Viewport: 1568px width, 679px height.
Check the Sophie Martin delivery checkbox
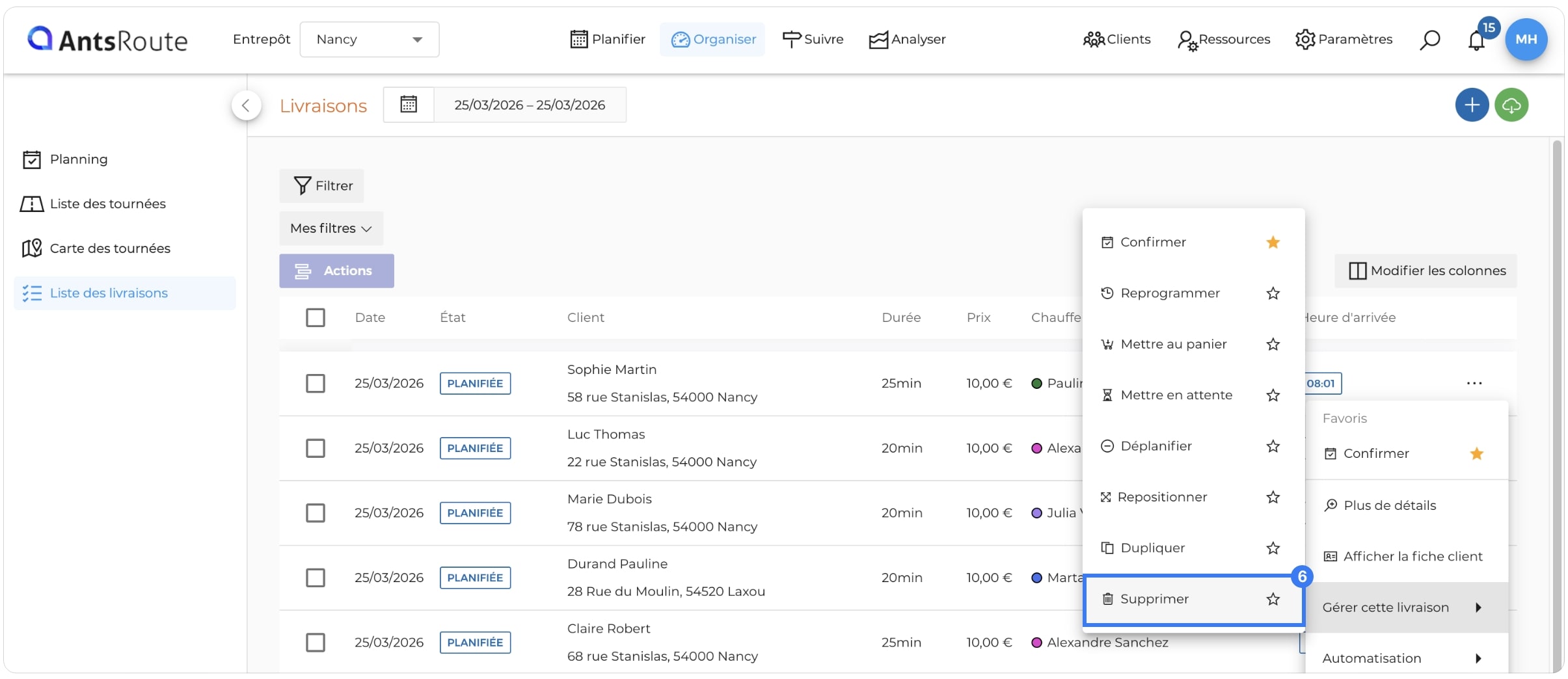[x=316, y=383]
